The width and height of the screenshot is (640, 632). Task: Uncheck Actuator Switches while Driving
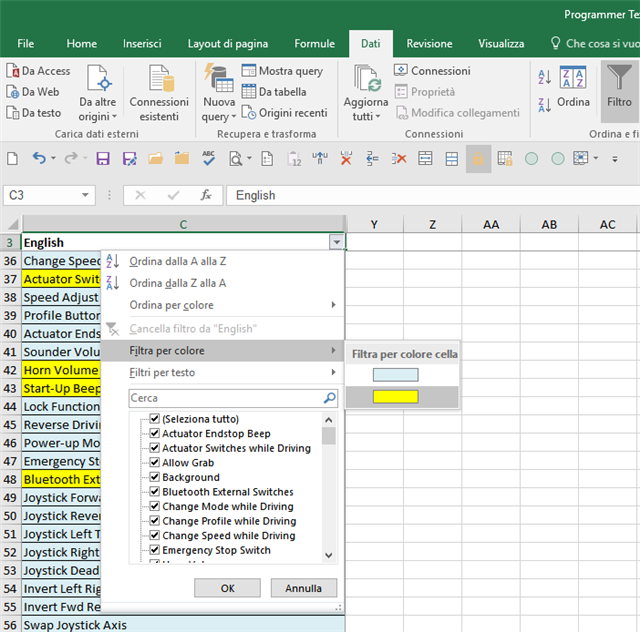pyautogui.click(x=154, y=448)
